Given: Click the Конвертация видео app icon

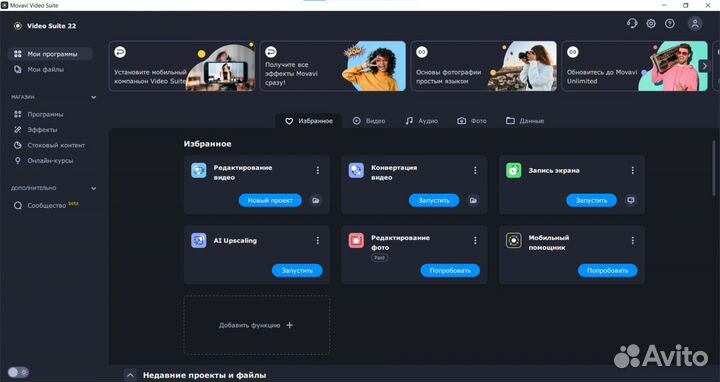Looking at the screenshot, I should (356, 170).
